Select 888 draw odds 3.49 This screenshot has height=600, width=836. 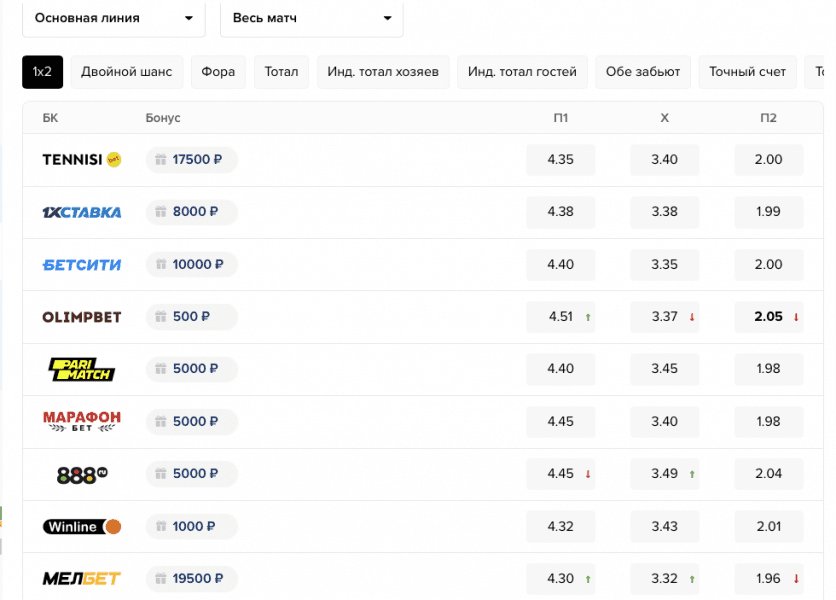point(665,474)
